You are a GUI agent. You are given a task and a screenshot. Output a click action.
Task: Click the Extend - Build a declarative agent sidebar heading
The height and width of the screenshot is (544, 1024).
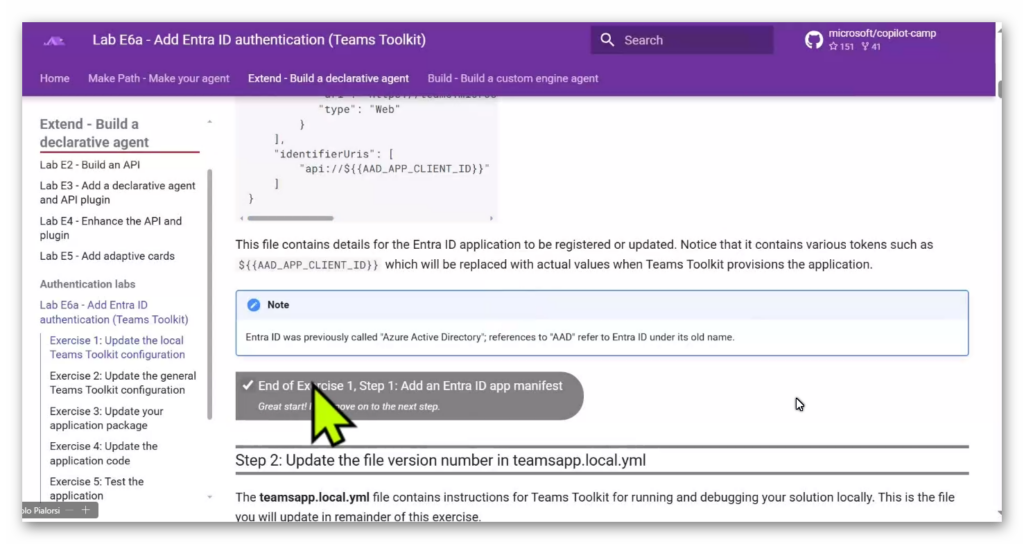[94, 133]
